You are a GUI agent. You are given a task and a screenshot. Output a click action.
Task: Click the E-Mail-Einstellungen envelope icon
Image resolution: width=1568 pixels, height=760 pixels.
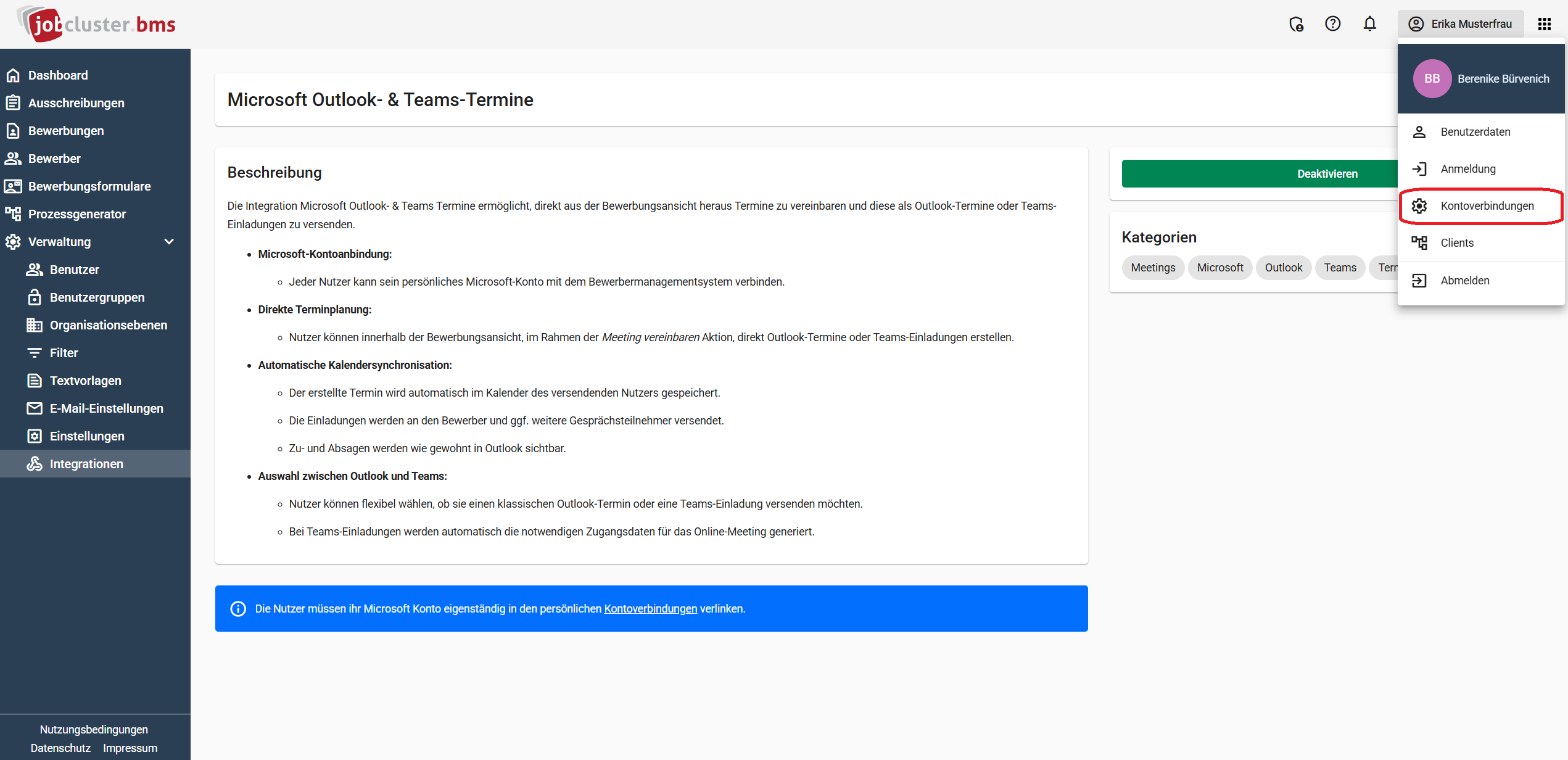pyautogui.click(x=35, y=408)
